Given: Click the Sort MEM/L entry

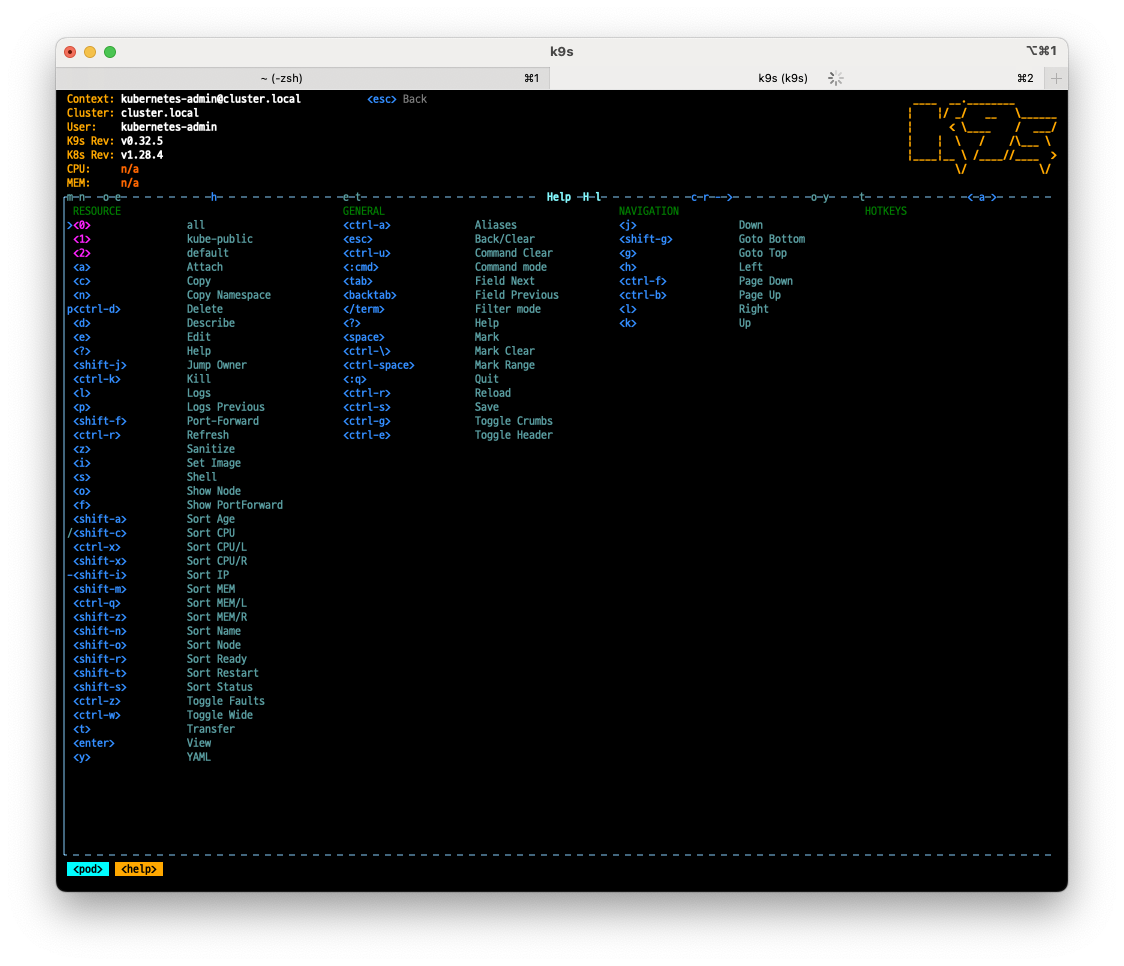Looking at the screenshot, I should 216,603.
